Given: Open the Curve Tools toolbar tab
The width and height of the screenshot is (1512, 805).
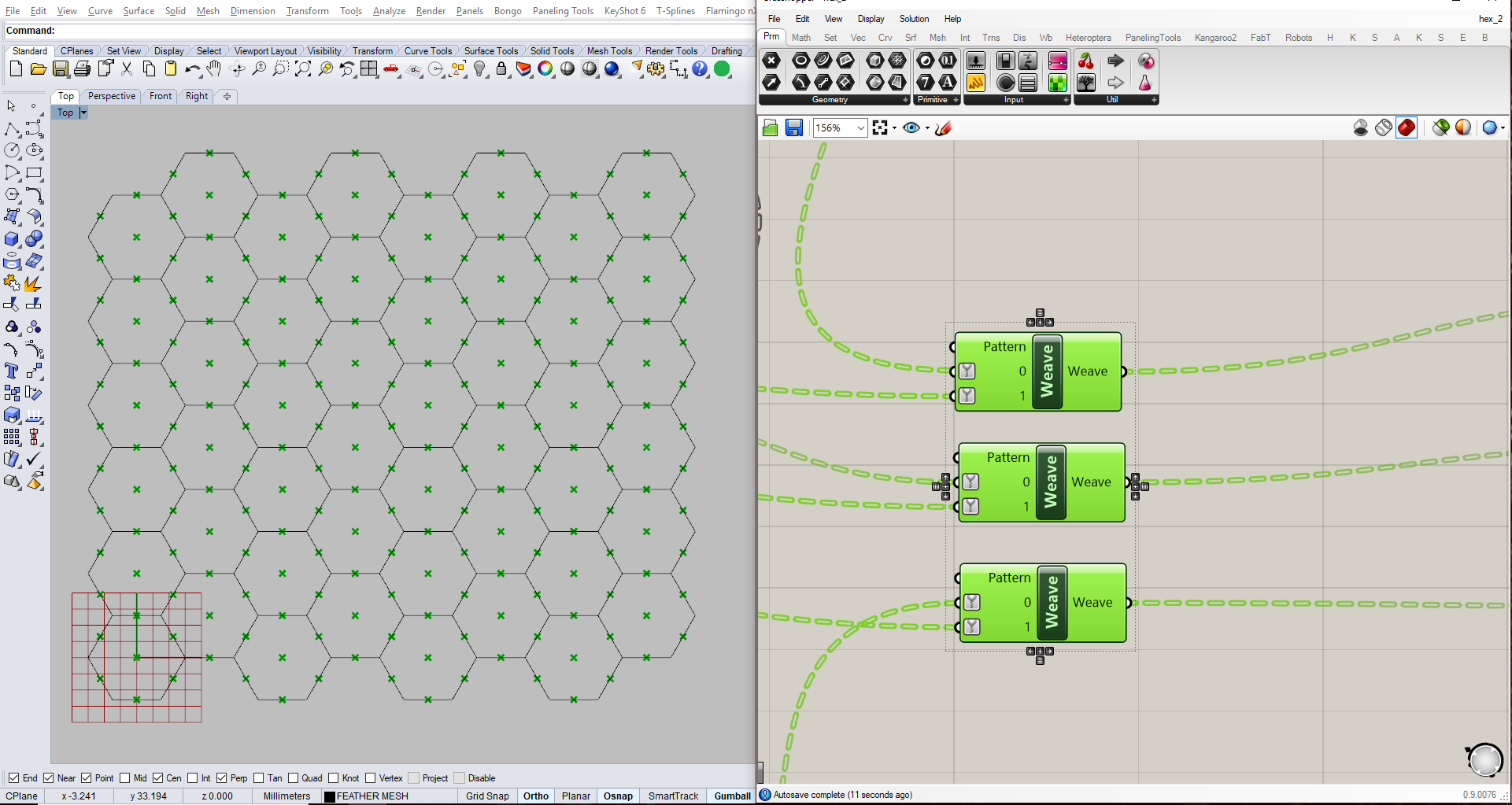Looking at the screenshot, I should click(428, 51).
